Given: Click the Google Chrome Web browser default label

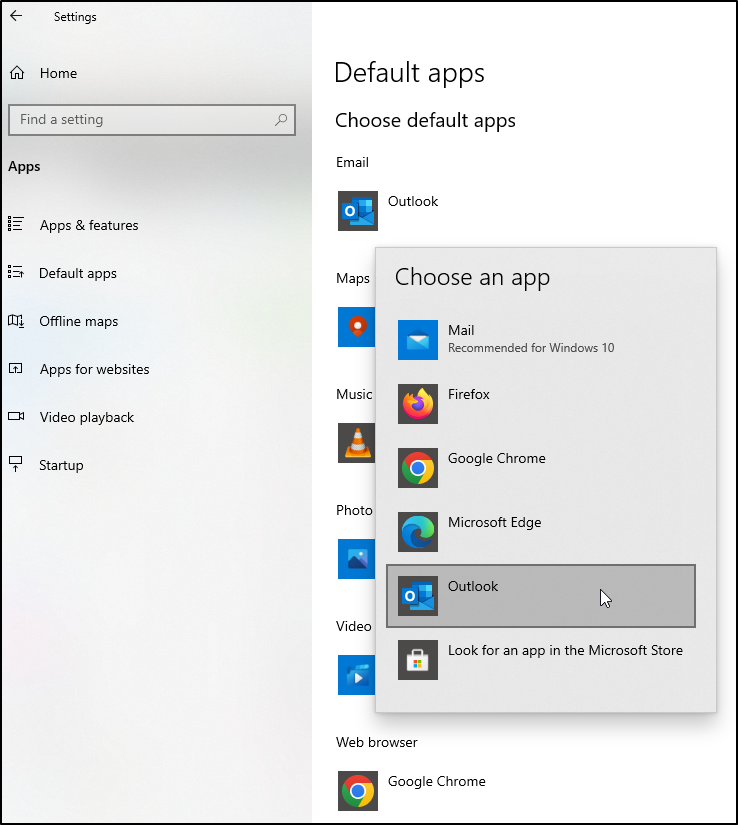Looking at the screenshot, I should tap(437, 781).
